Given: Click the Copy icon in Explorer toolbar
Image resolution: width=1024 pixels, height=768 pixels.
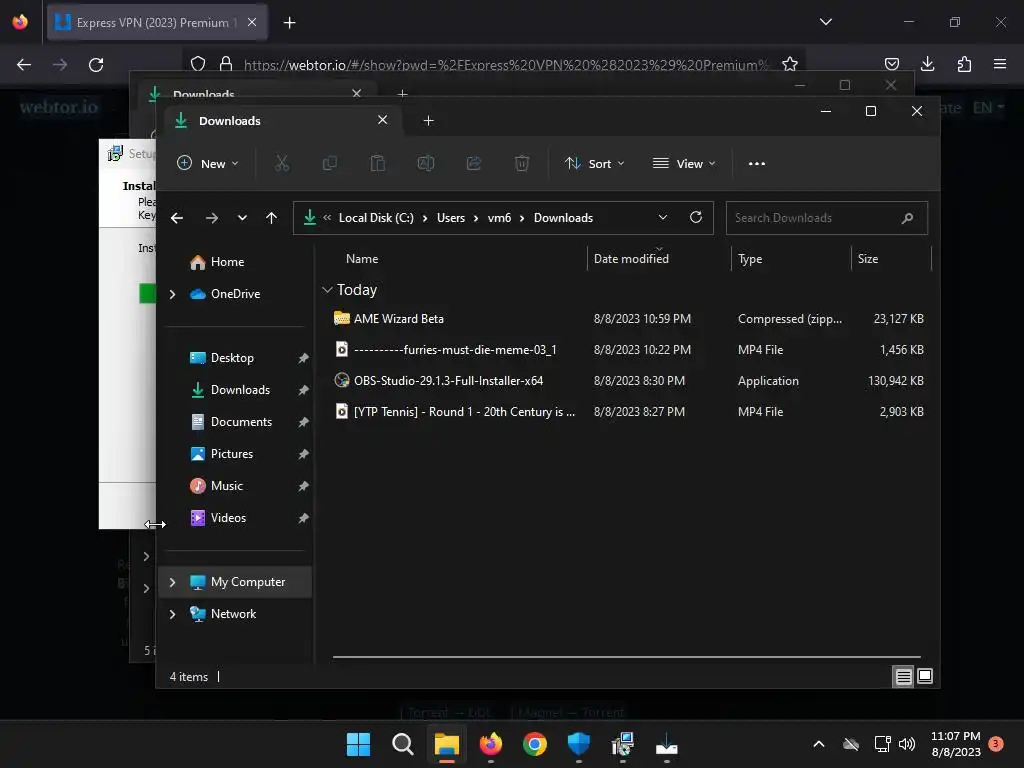Looking at the screenshot, I should pos(330,163).
